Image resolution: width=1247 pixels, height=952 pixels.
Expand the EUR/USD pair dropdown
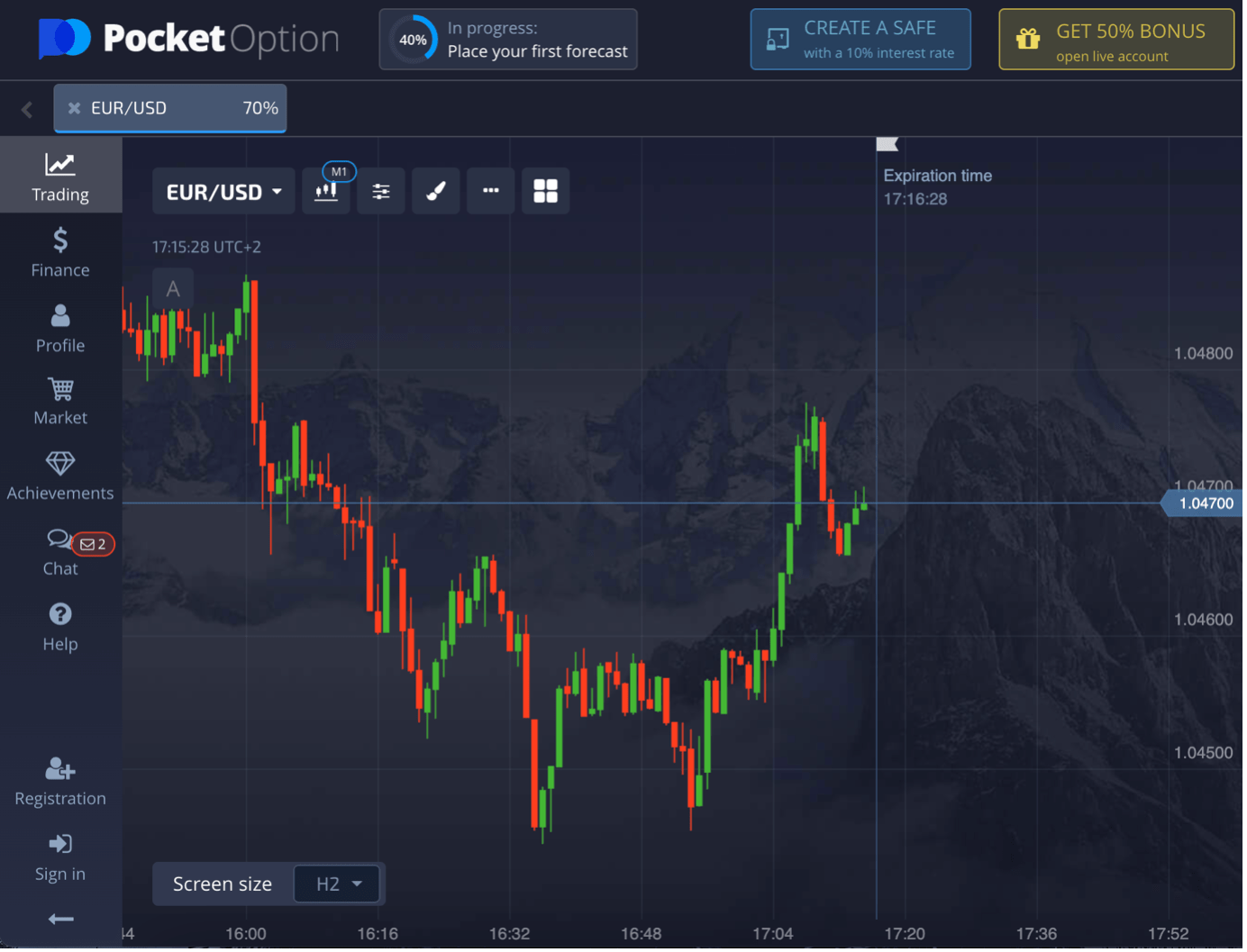click(223, 191)
